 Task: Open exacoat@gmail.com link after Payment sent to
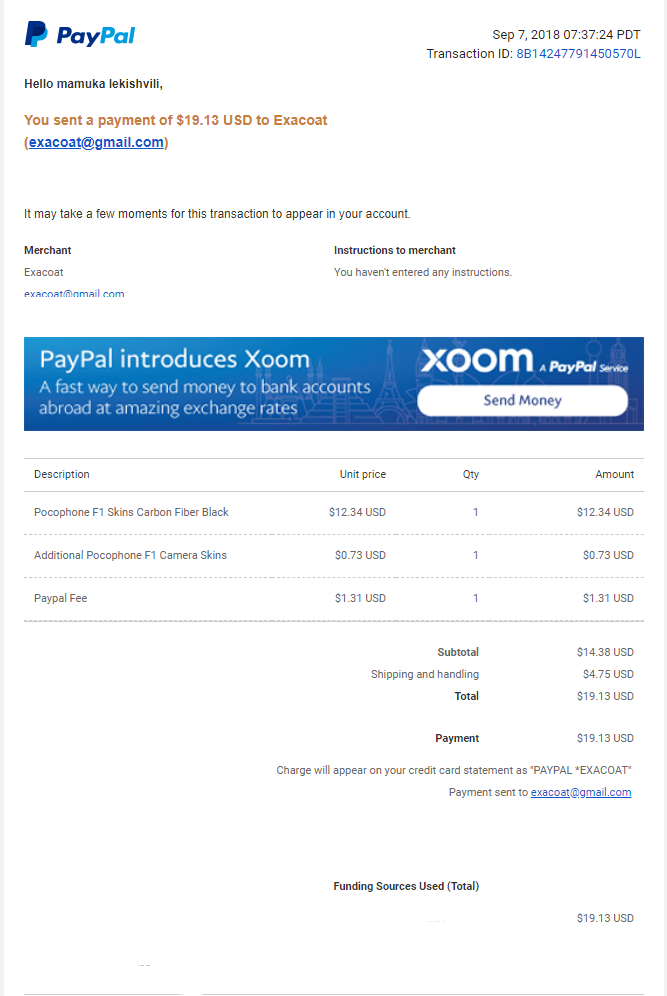pyautogui.click(x=581, y=792)
